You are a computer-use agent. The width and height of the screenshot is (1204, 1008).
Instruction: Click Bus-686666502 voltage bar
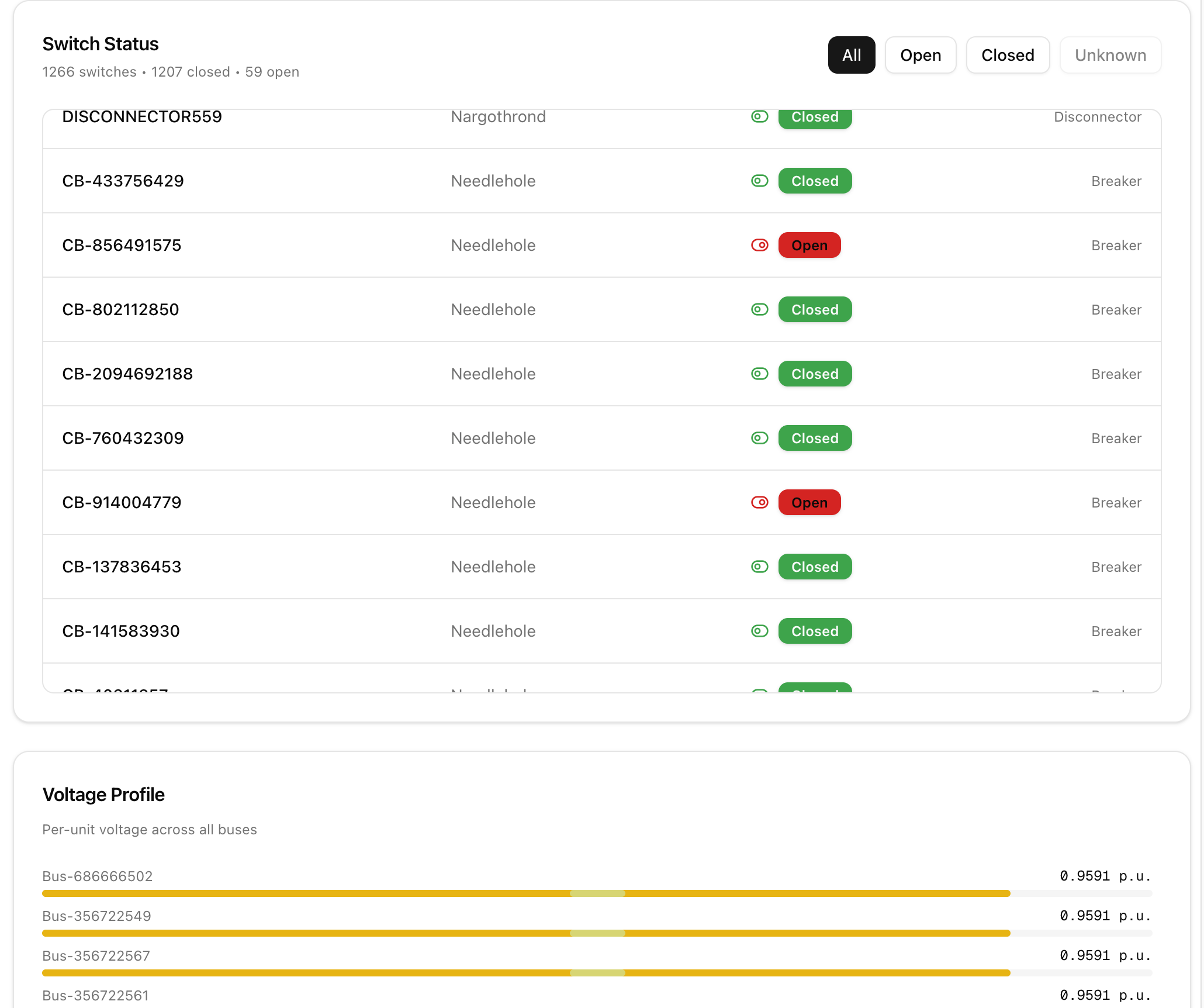tap(526, 893)
